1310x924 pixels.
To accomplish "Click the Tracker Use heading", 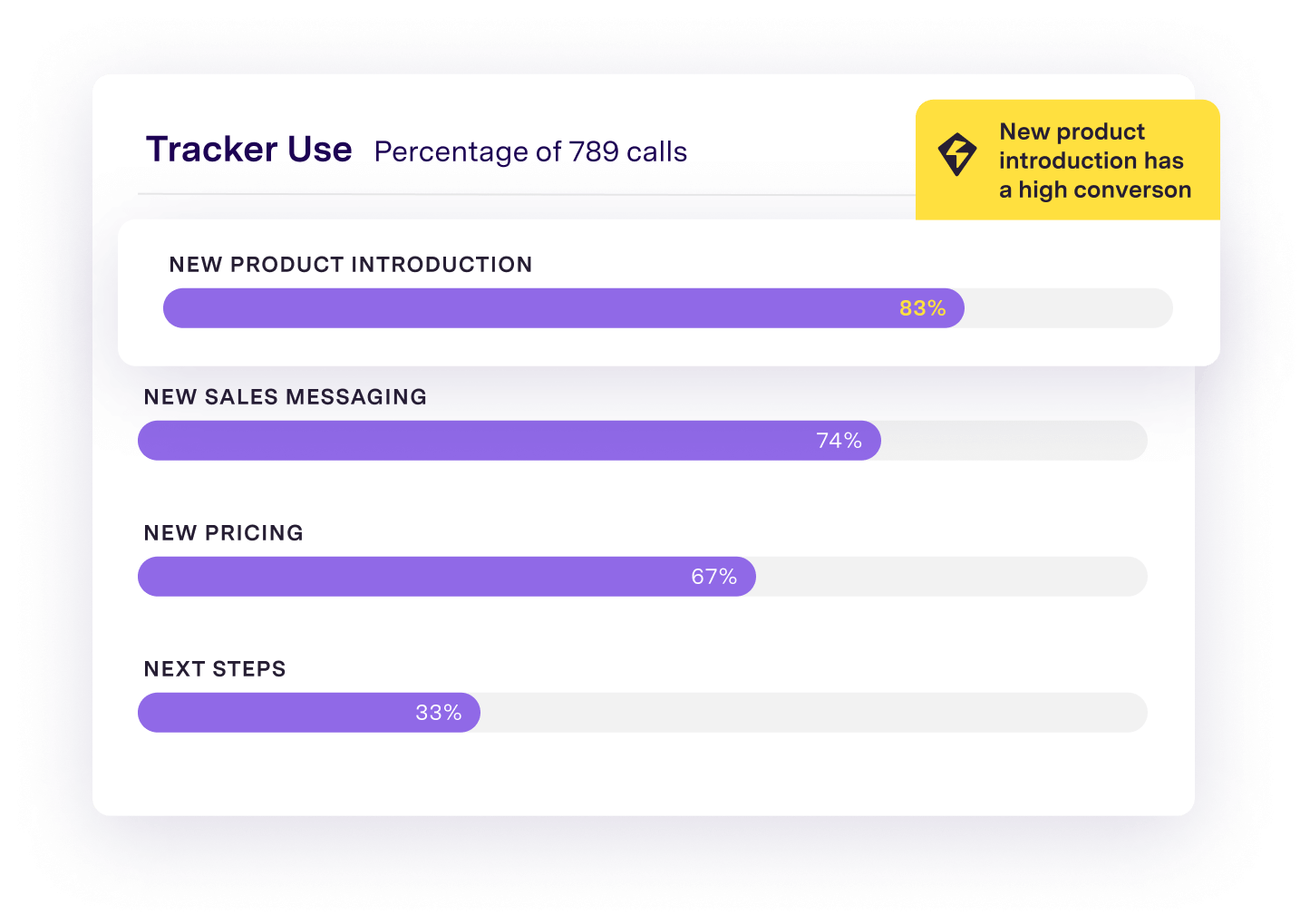I will coord(249,150).
